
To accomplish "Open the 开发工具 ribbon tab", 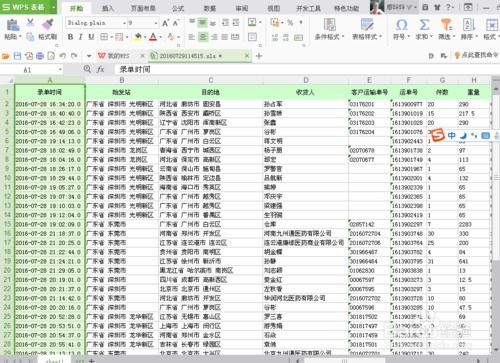I will point(309,8).
